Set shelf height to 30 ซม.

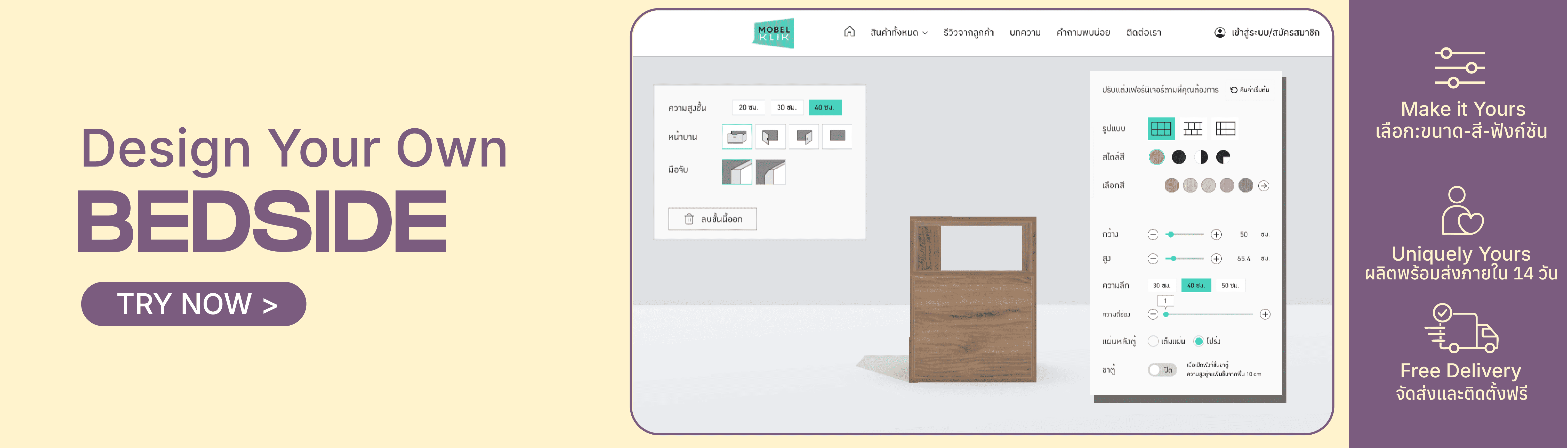click(786, 107)
